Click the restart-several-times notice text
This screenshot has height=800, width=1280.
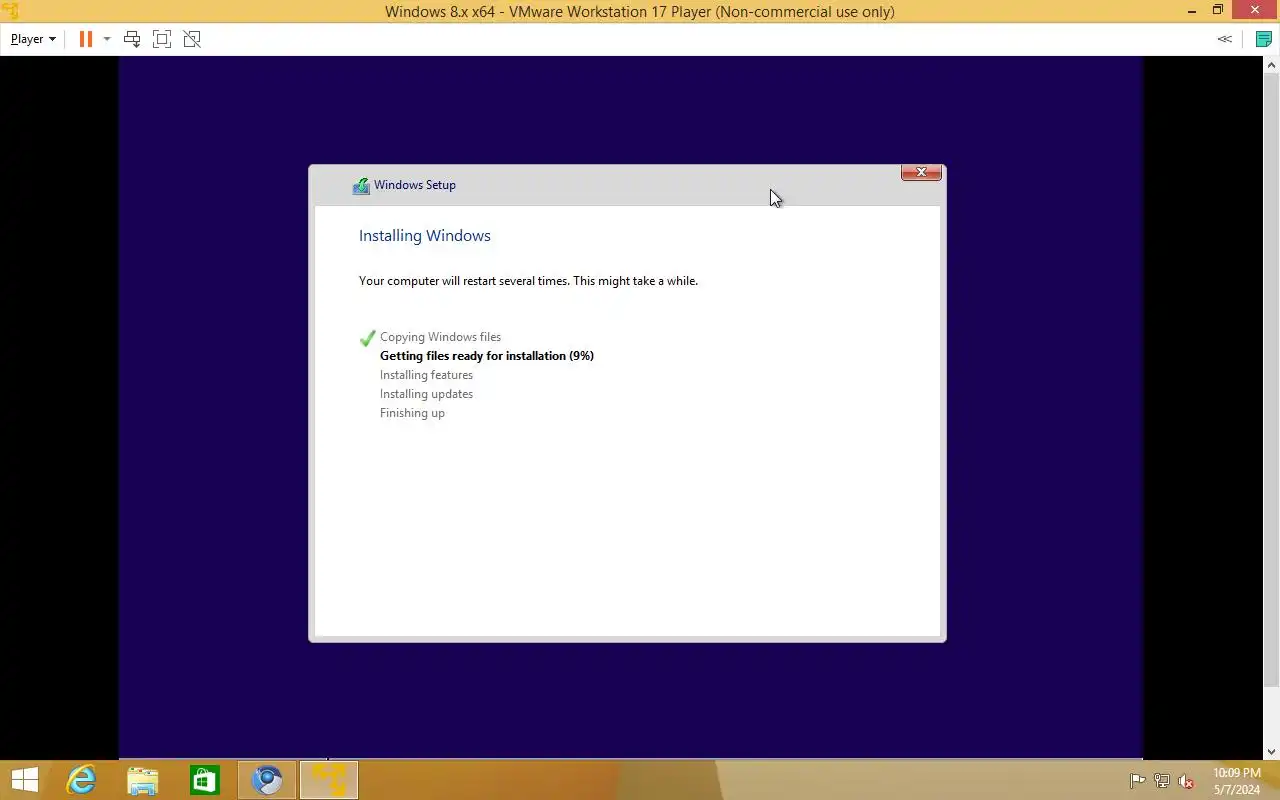[528, 281]
